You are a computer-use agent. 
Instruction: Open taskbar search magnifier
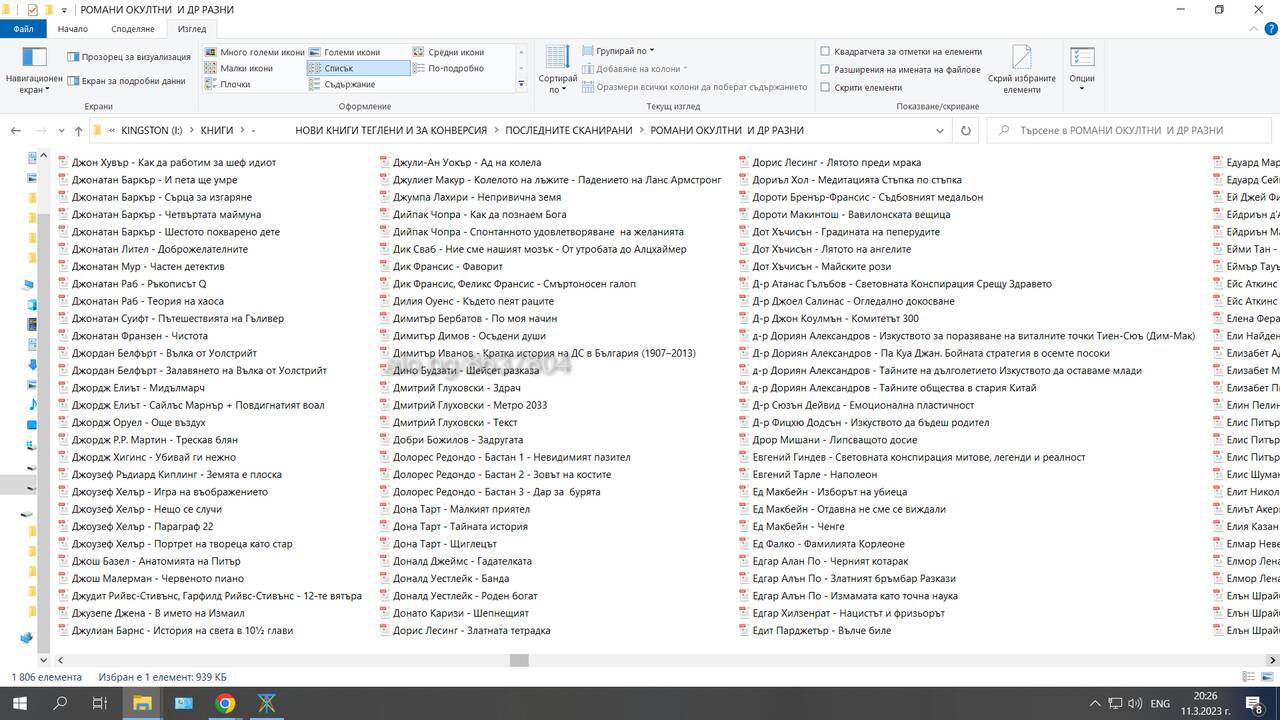(60, 703)
